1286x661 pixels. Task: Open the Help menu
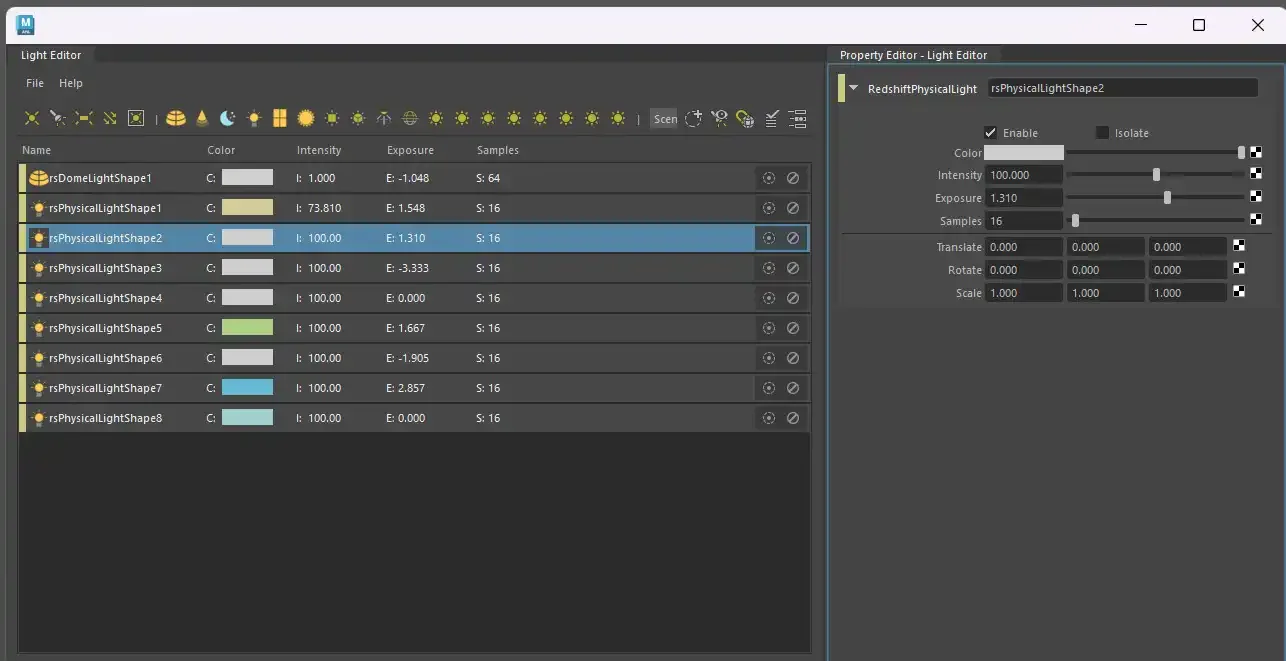[x=71, y=83]
